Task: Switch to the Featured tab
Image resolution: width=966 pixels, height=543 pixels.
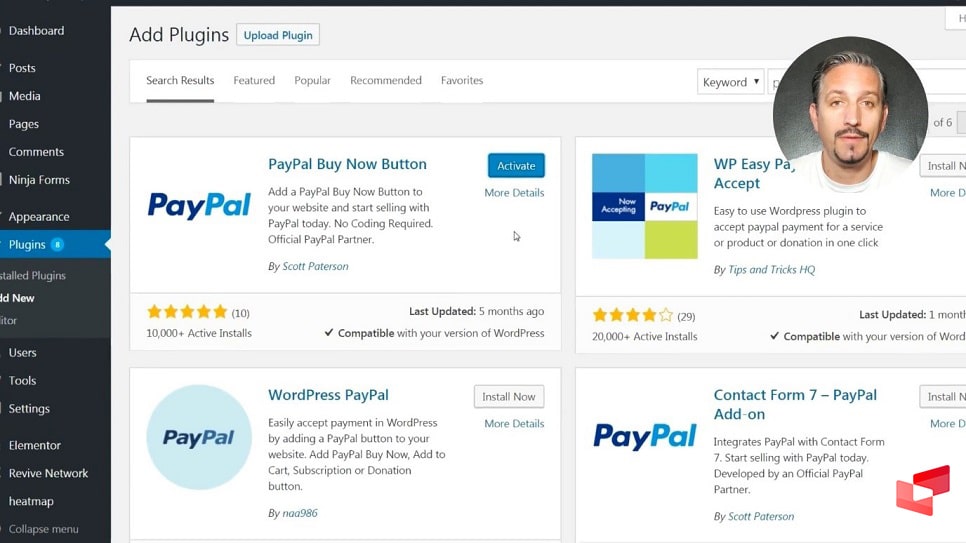Action: [x=254, y=81]
